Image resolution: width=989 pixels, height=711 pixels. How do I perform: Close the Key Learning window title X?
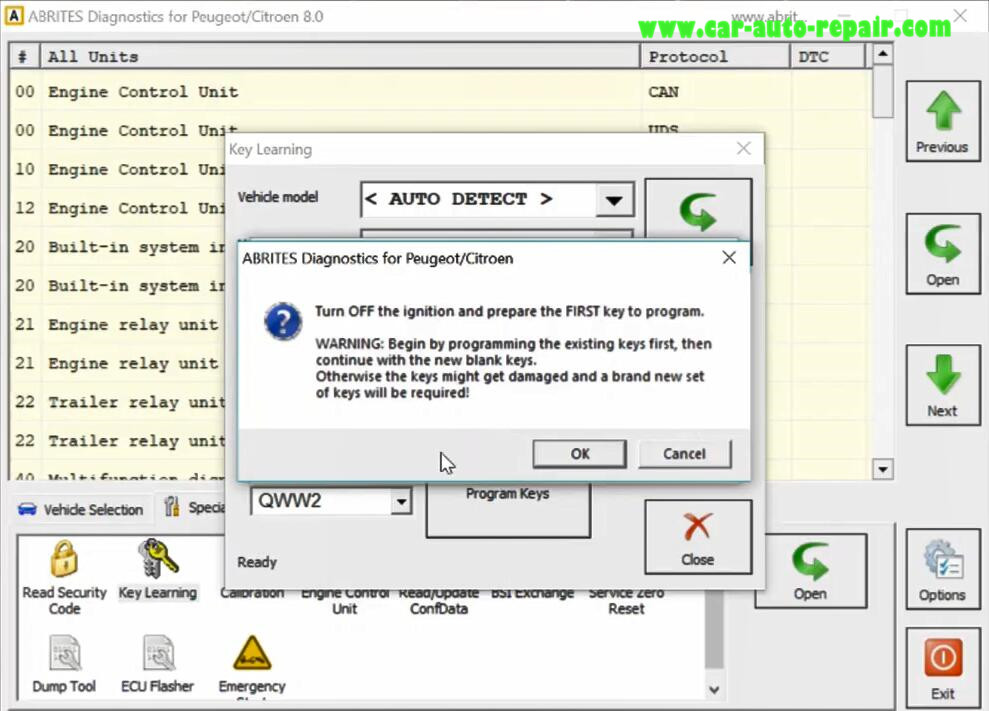[x=744, y=148]
